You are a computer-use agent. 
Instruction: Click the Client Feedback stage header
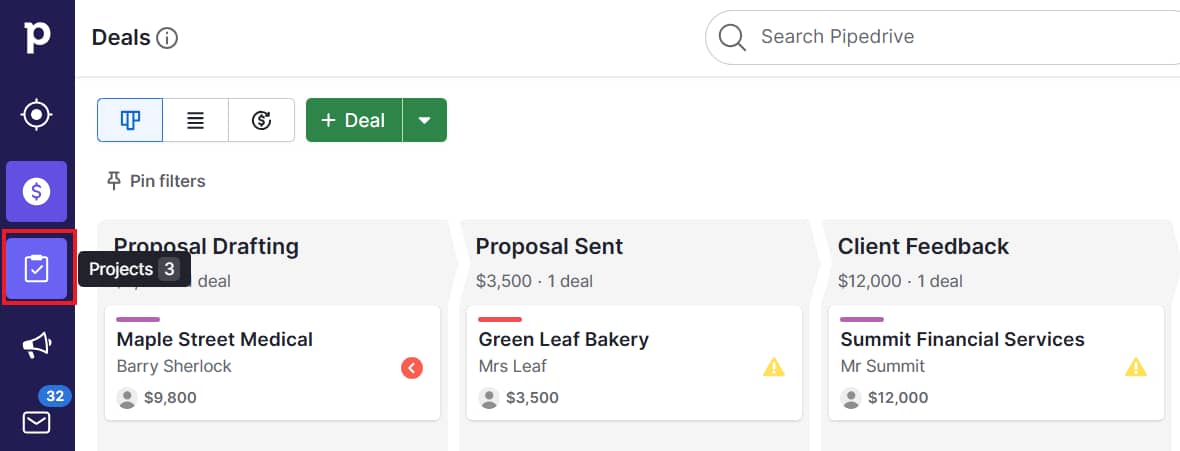pos(923,247)
